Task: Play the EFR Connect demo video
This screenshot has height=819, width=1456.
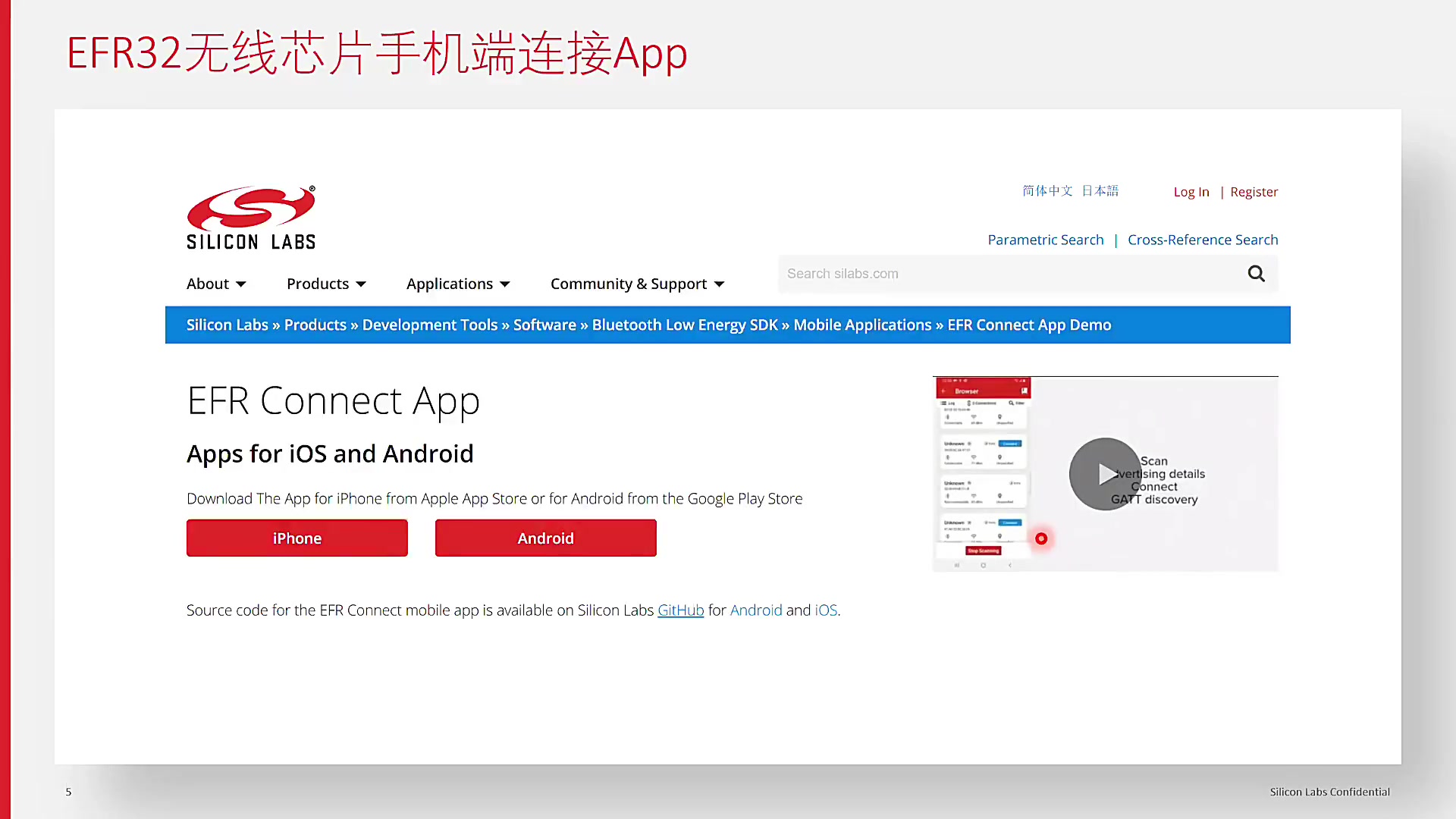Action: (1105, 474)
